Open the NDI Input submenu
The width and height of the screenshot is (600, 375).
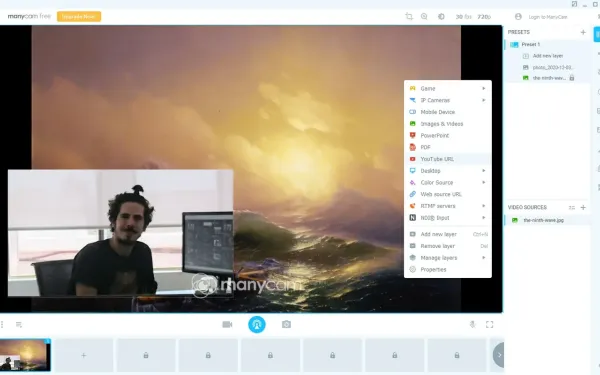coord(448,218)
